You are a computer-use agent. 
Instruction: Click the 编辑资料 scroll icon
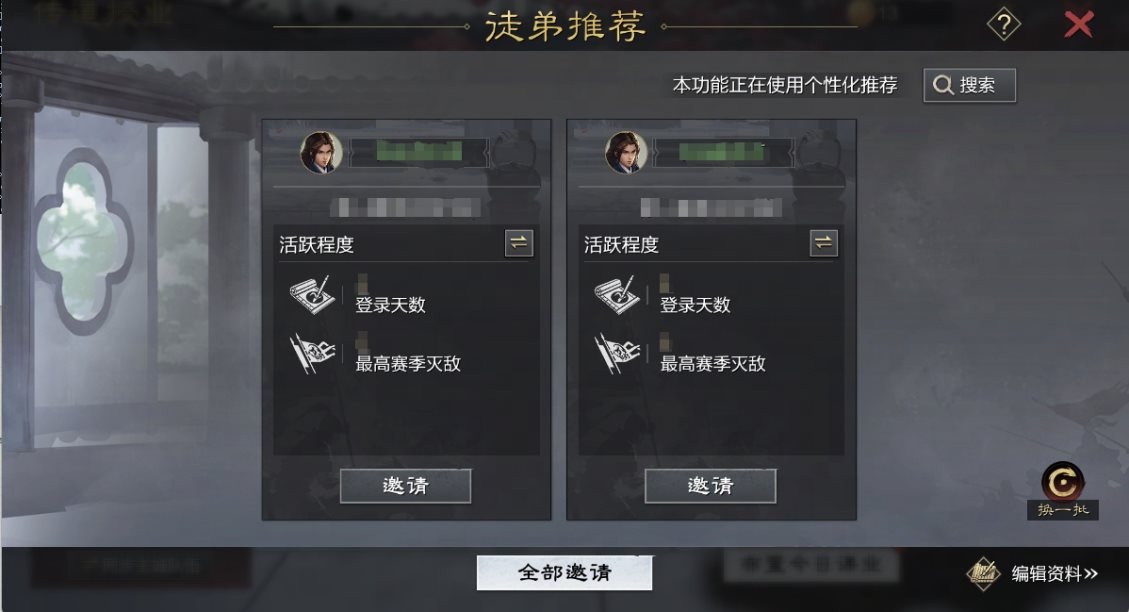point(984,574)
